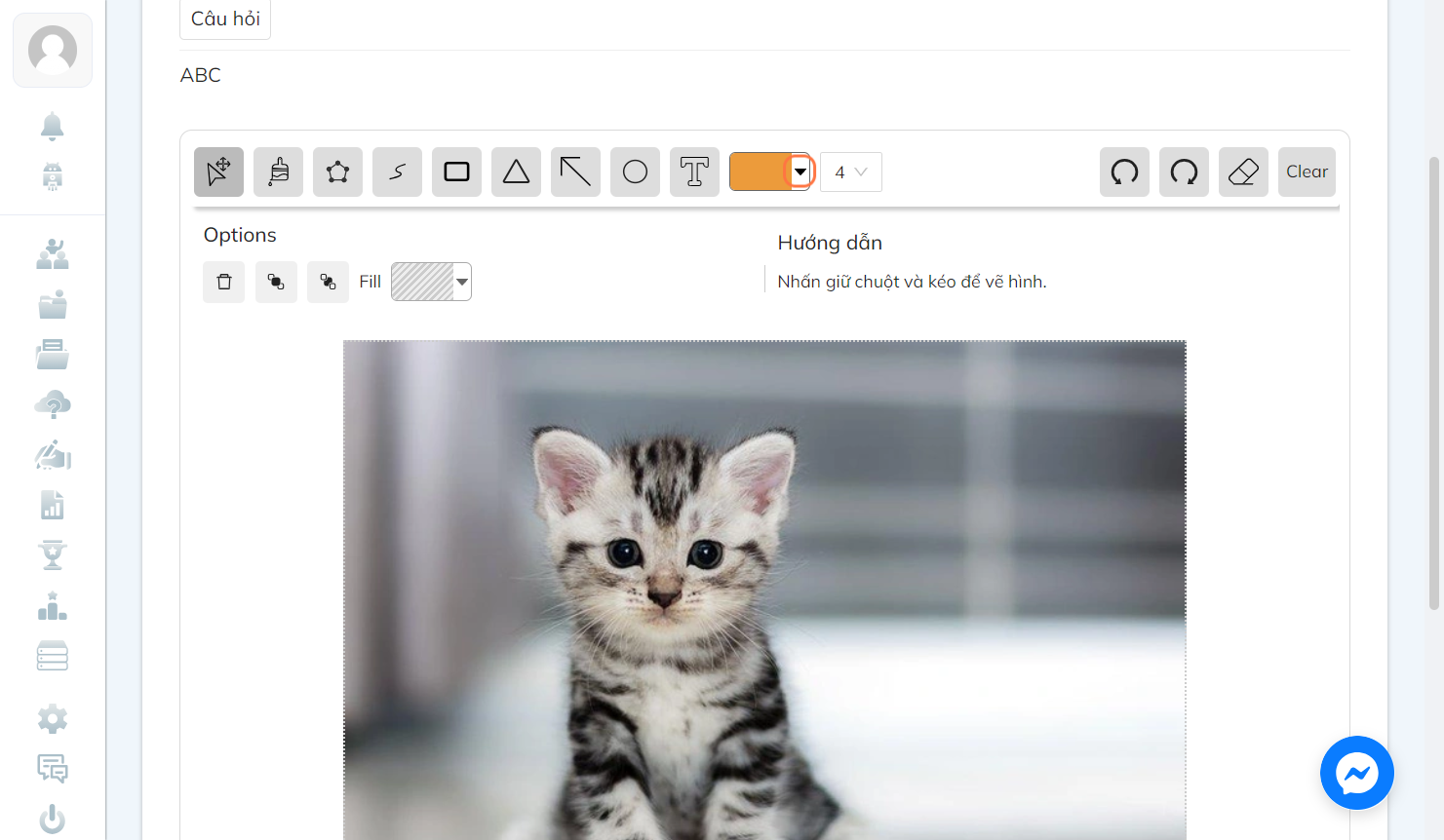1444x840 pixels.
Task: Activate the text tool
Action: pos(694,172)
